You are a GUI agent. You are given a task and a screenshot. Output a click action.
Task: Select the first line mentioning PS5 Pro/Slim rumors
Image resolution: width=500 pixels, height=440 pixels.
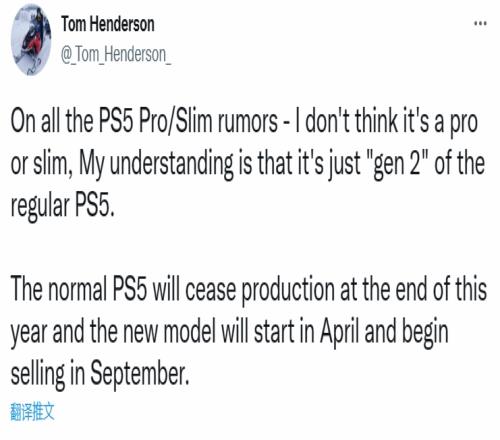pyautogui.click(x=244, y=121)
